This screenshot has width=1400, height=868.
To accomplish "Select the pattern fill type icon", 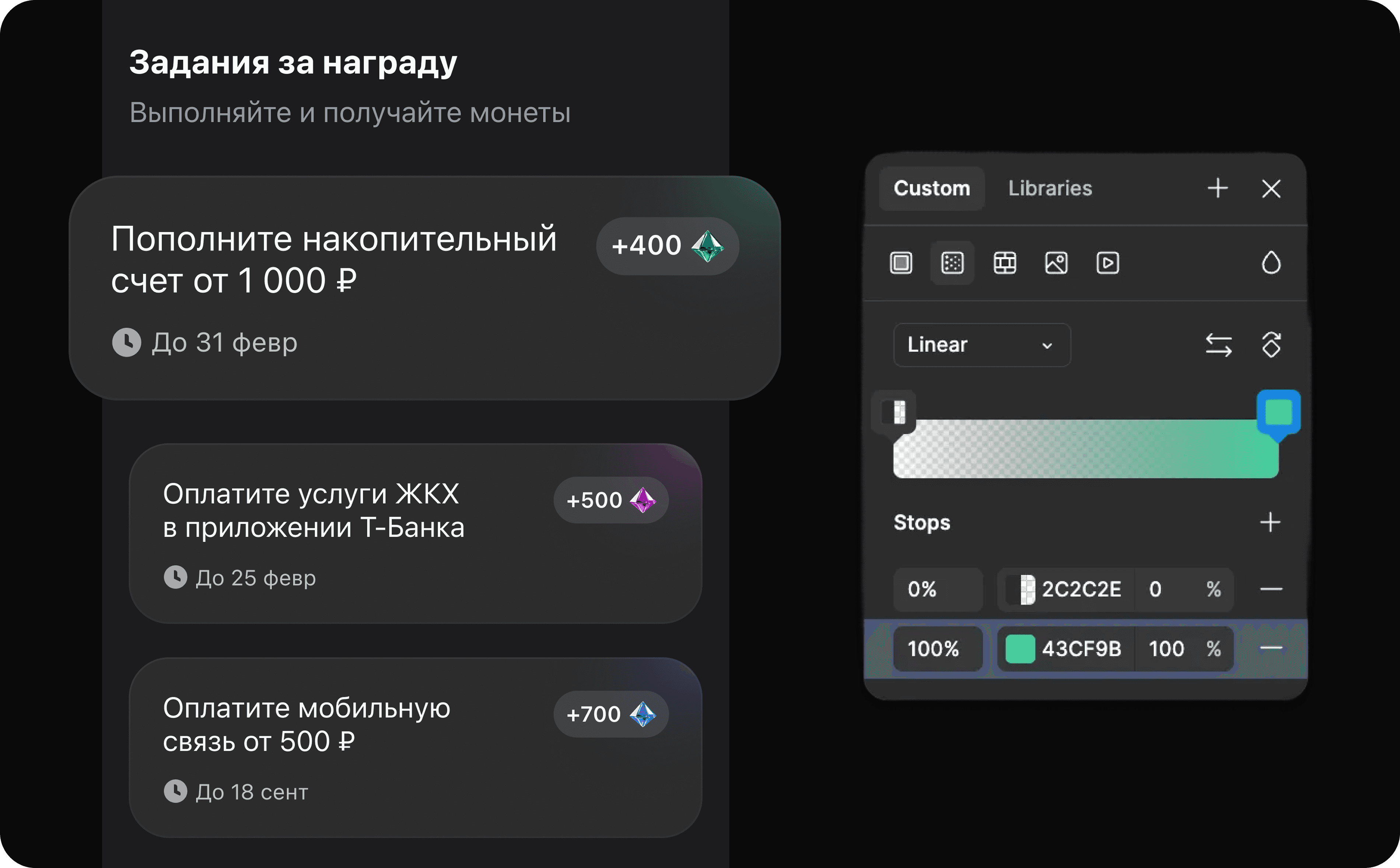I will coord(1005,263).
